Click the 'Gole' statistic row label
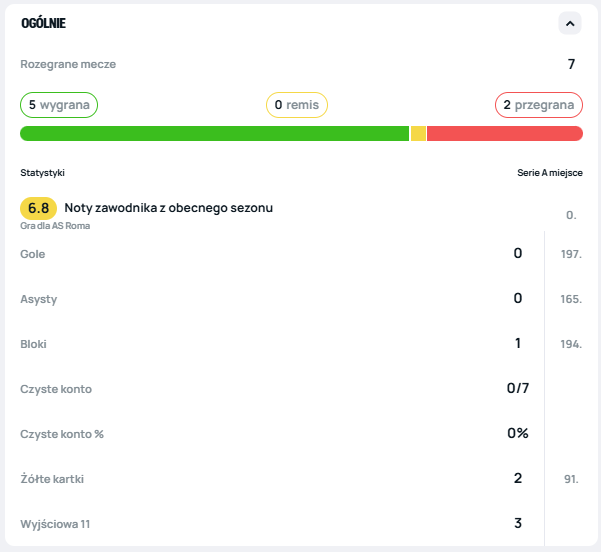Screen dimensions: 601x552 33,254
